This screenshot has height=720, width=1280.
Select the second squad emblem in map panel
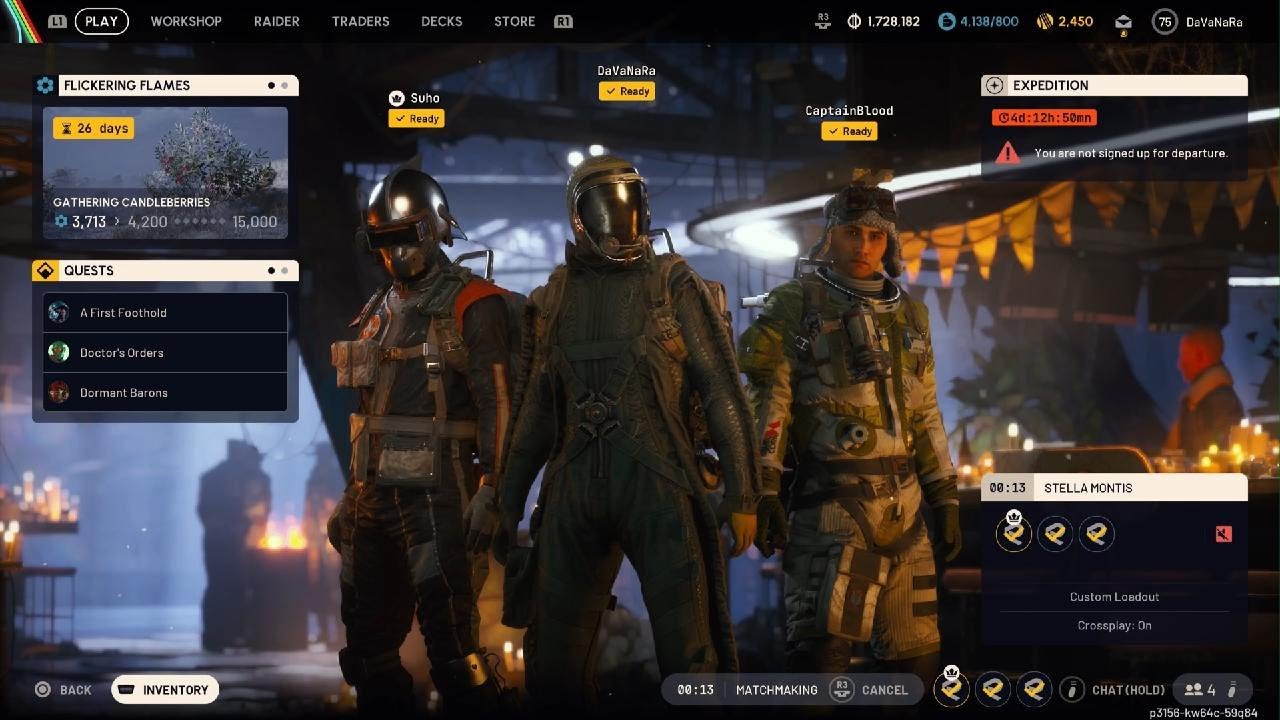pyautogui.click(x=1055, y=534)
